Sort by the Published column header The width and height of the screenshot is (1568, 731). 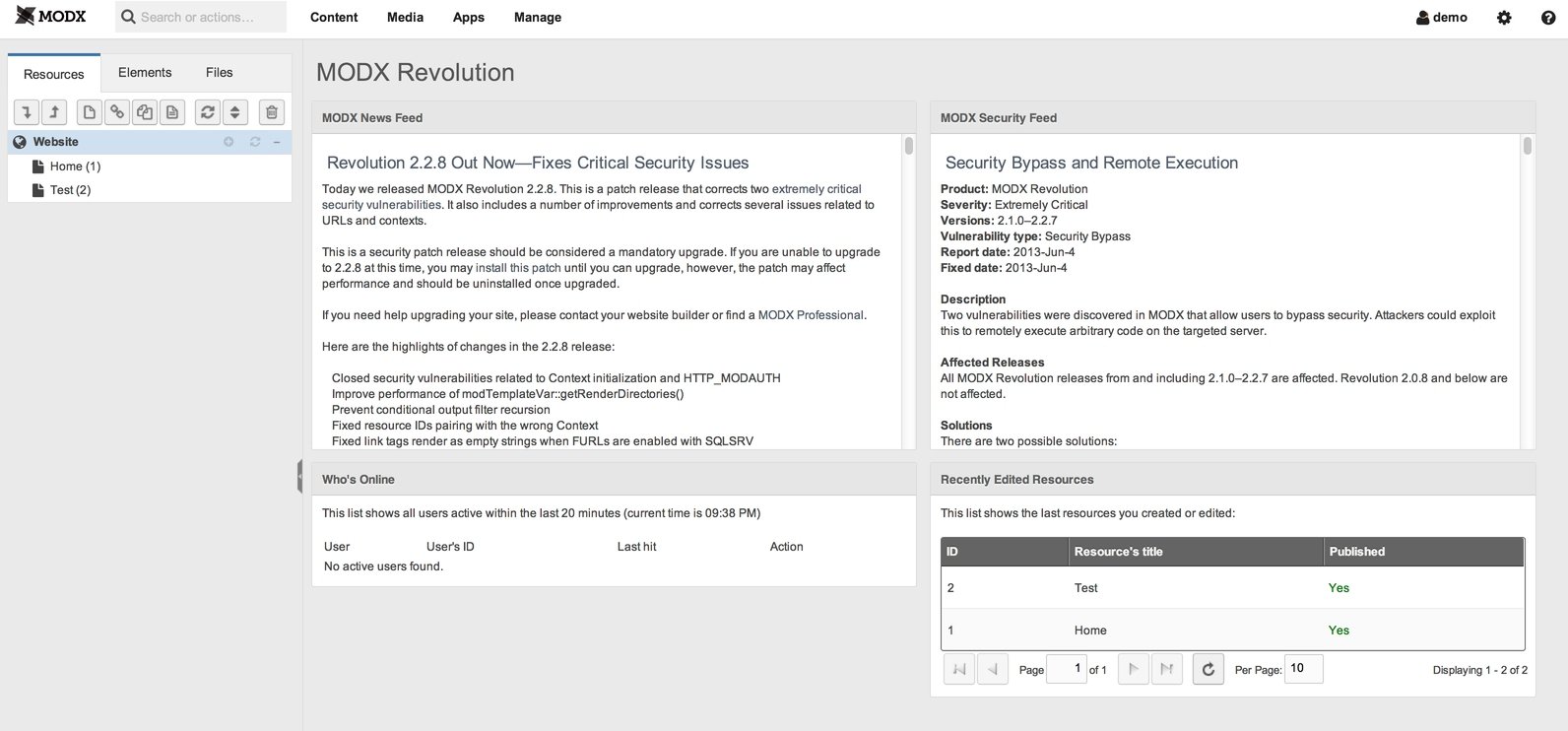click(x=1424, y=552)
